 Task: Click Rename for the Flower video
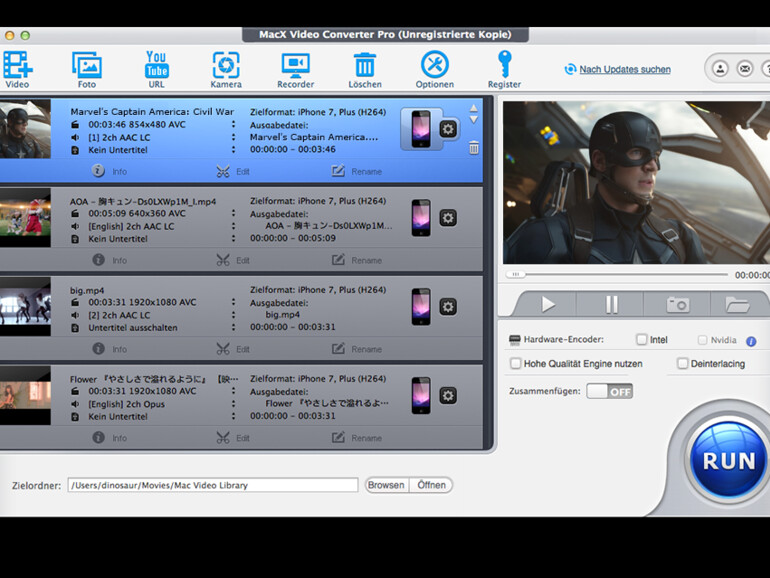(x=356, y=438)
